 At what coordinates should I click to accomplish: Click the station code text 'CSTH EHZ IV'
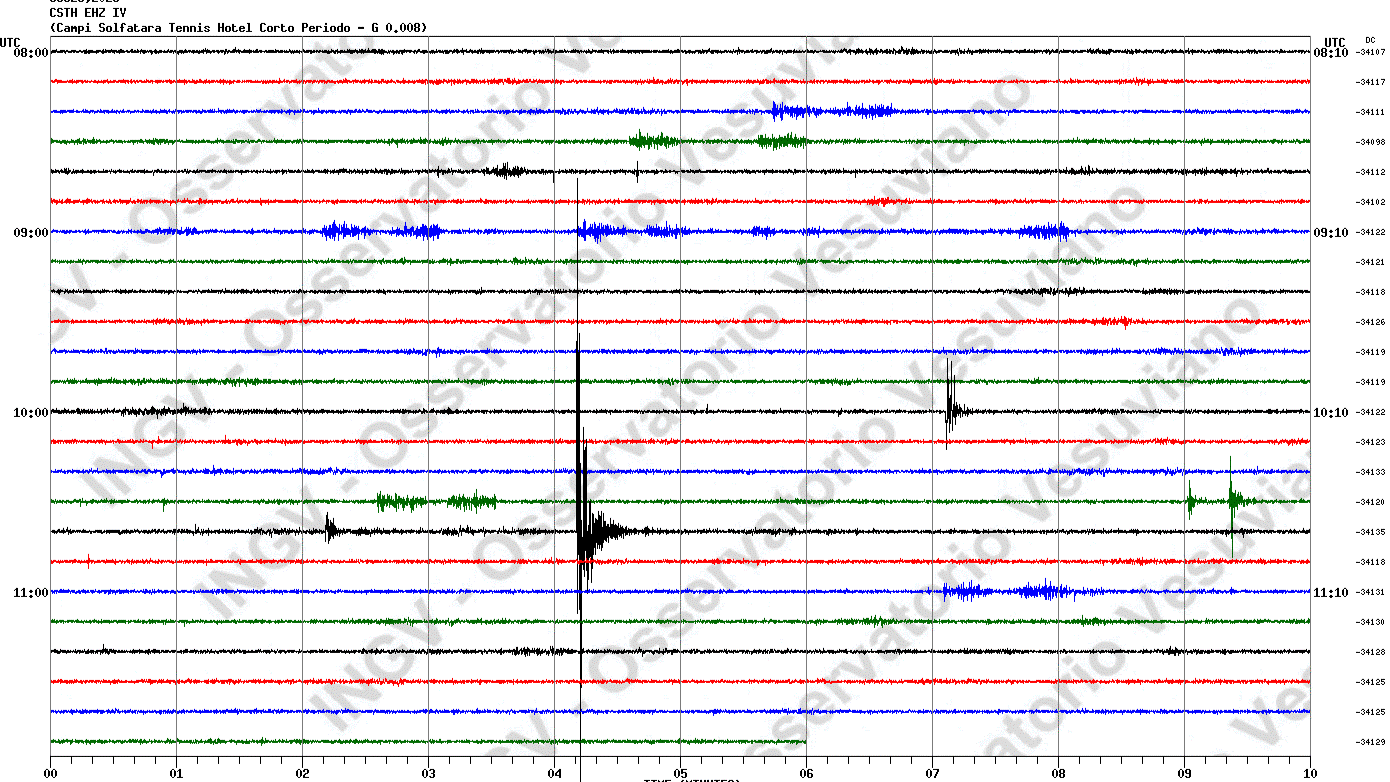click(88, 13)
